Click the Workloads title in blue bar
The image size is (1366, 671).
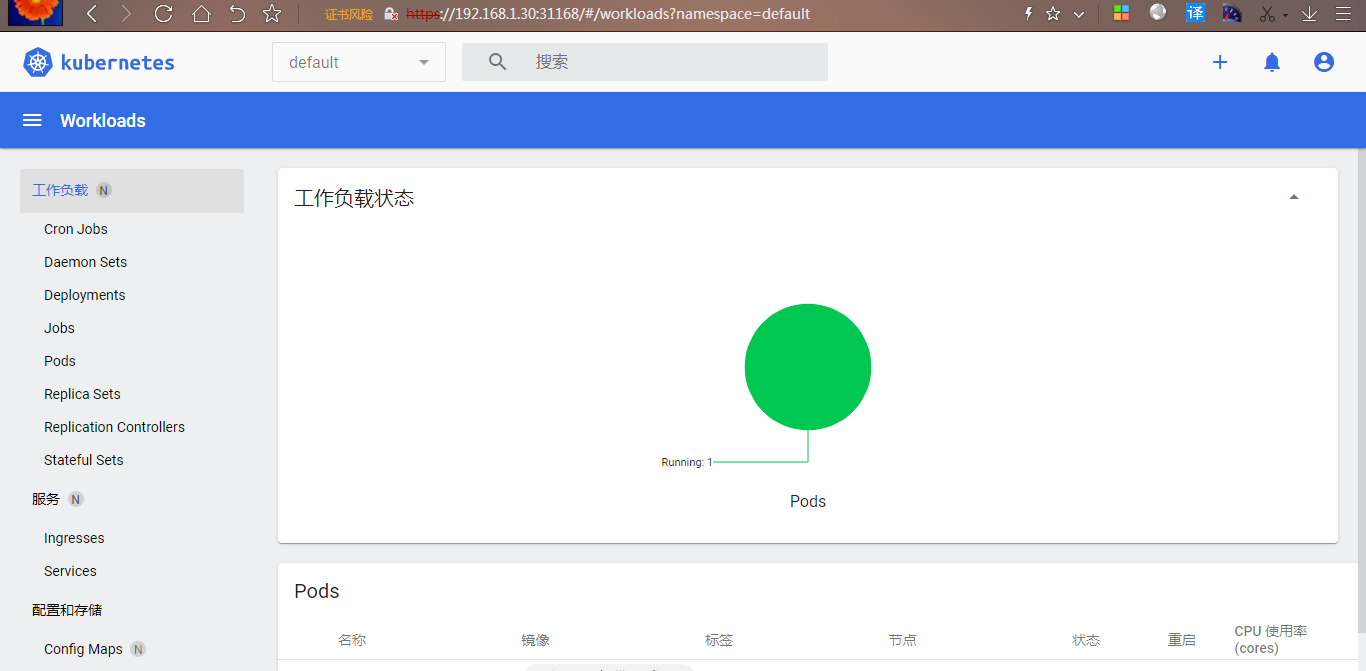coord(103,121)
